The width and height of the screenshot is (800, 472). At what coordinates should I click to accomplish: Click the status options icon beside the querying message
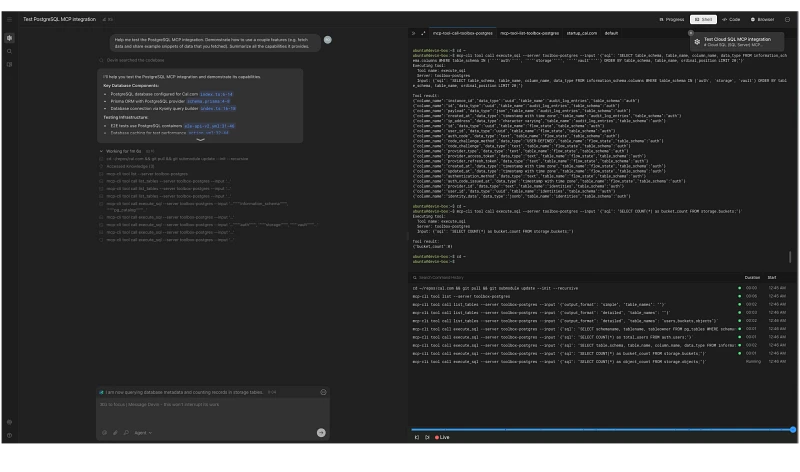pos(323,392)
